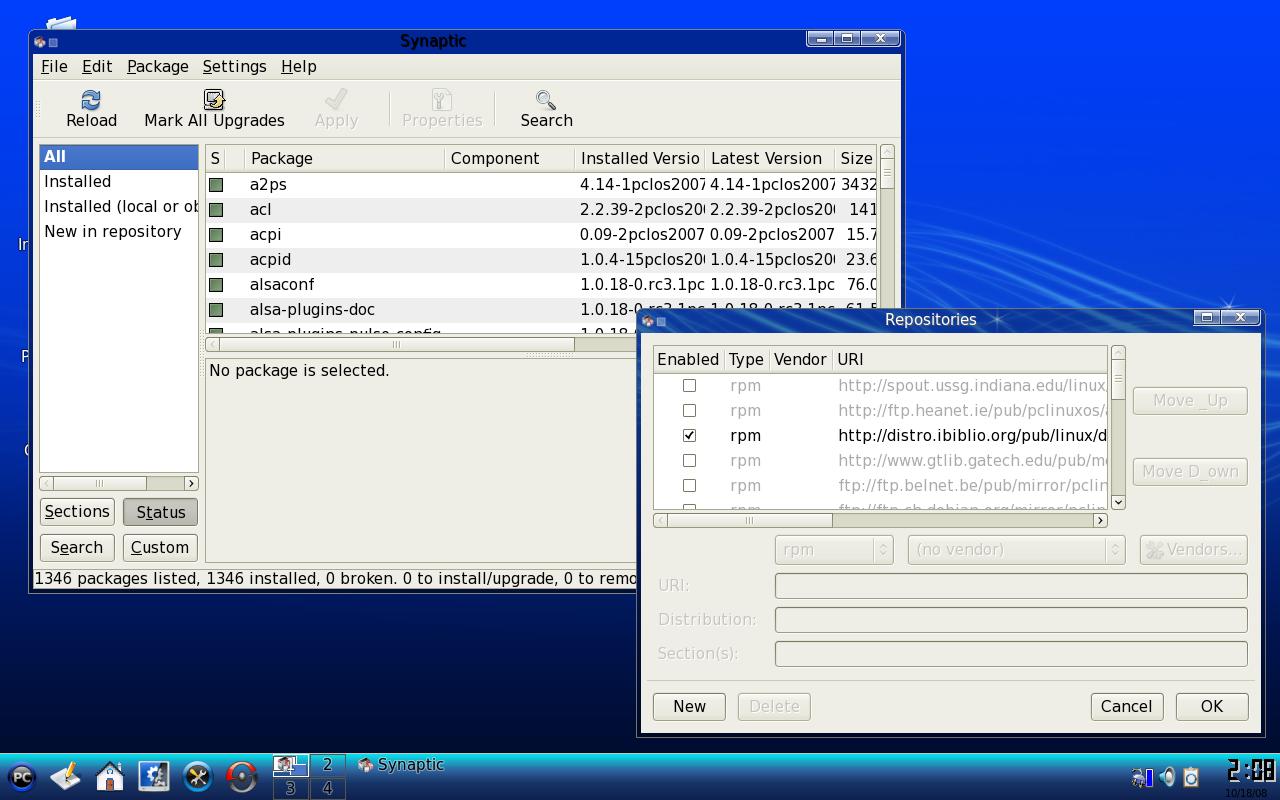1280x800 pixels.
Task: Open the Search toolbar icon
Action: (546, 100)
